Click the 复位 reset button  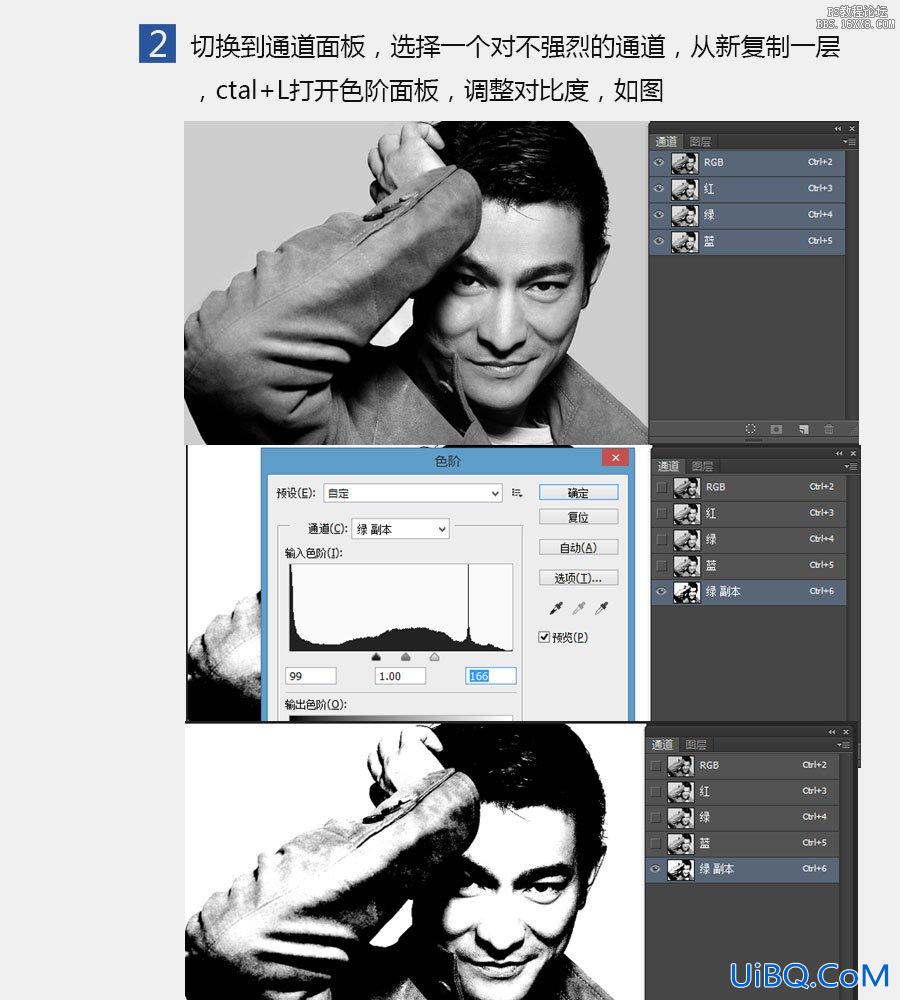(579, 517)
